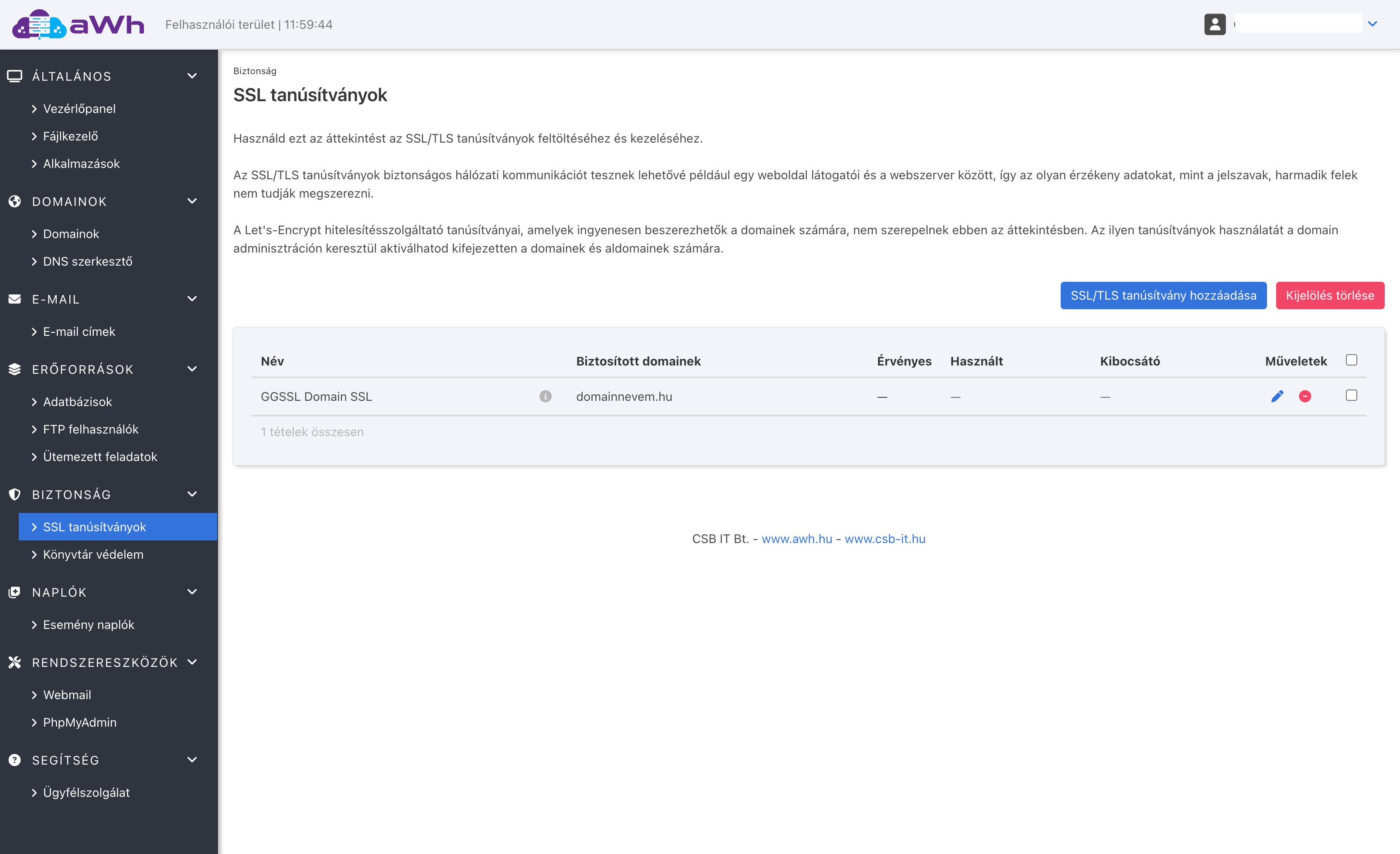Select all certificates with header checkbox
1400x854 pixels.
pos(1352,360)
